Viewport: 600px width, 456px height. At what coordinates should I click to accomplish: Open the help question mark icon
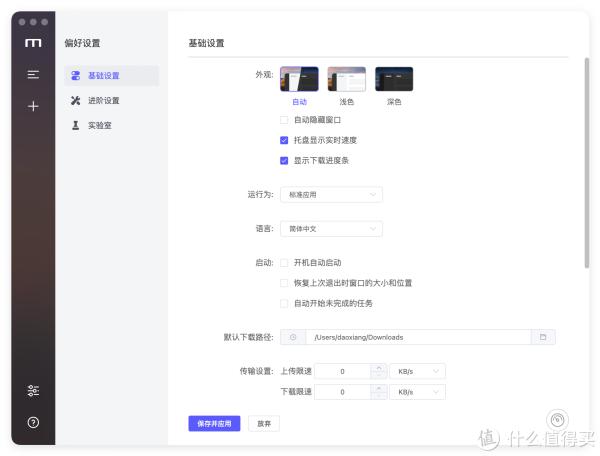click(x=33, y=422)
